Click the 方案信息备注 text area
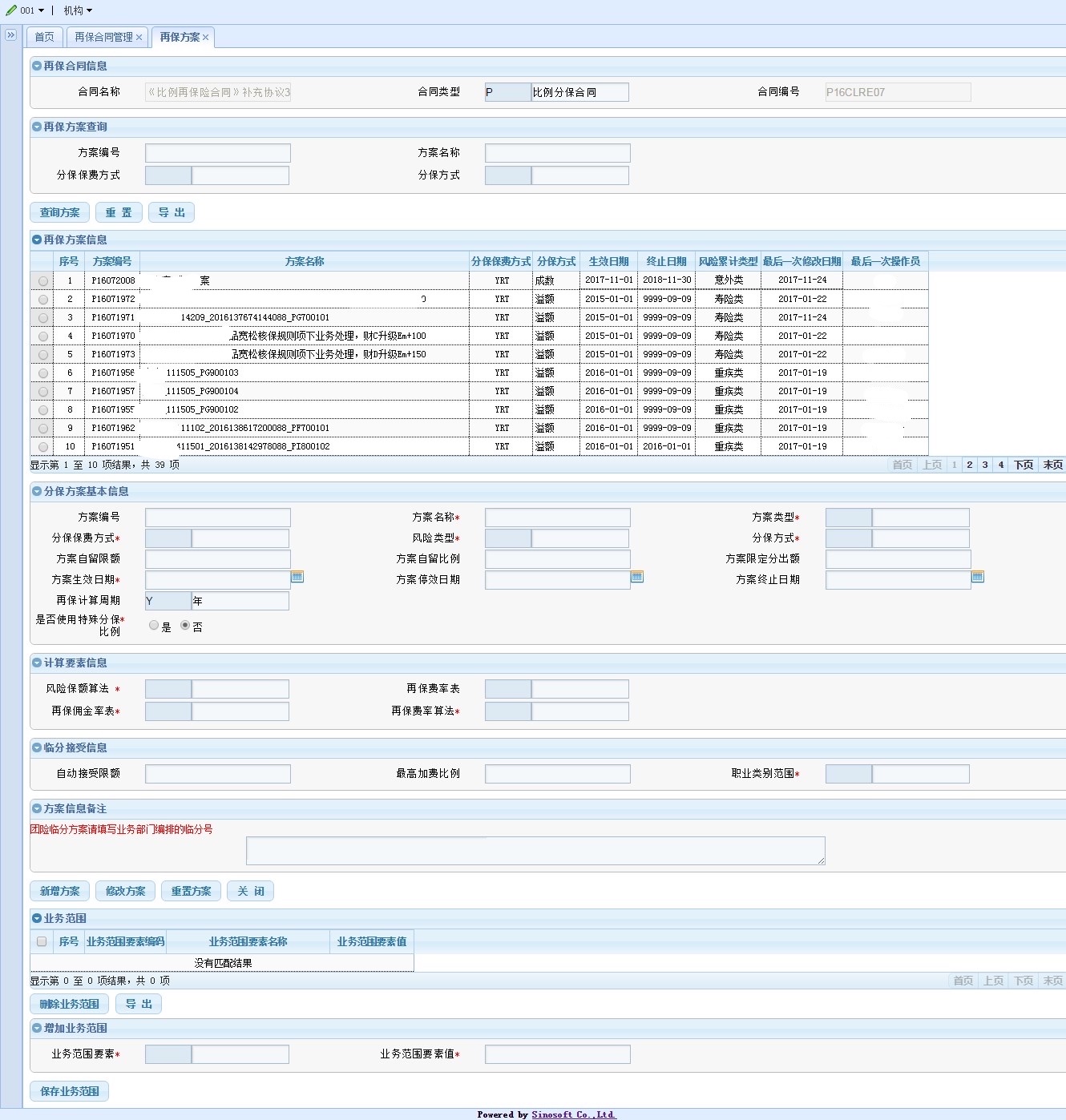Screen dimensions: 1066x1120 click(x=535, y=851)
